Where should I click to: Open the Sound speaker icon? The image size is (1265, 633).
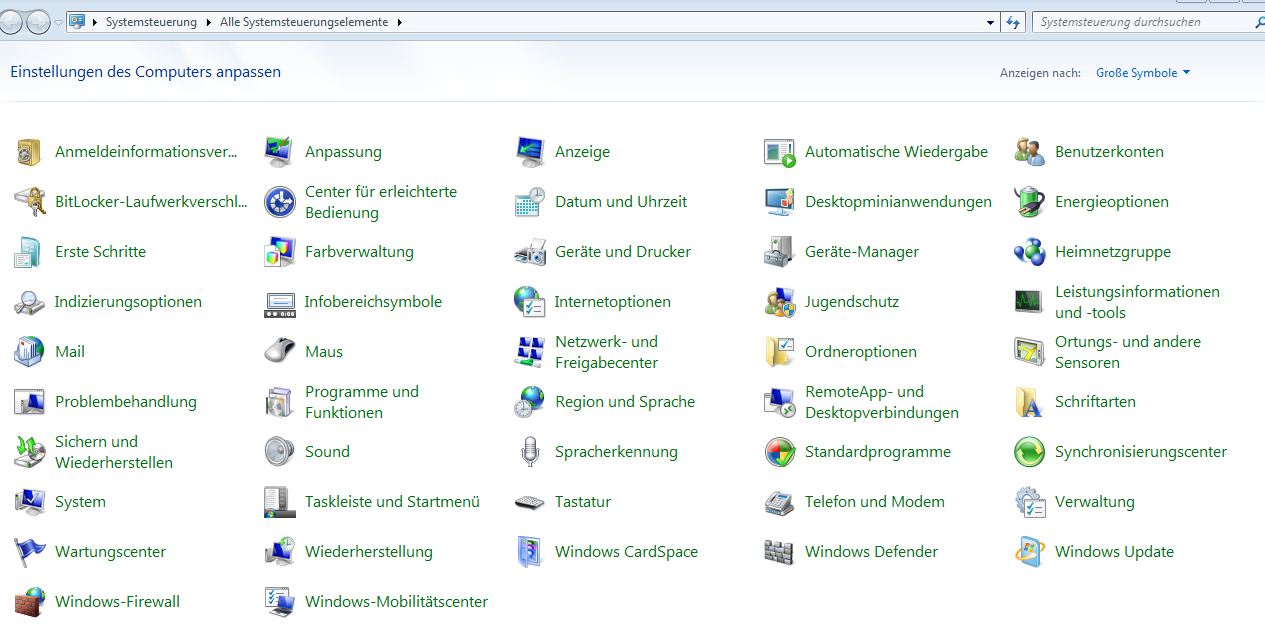point(279,452)
